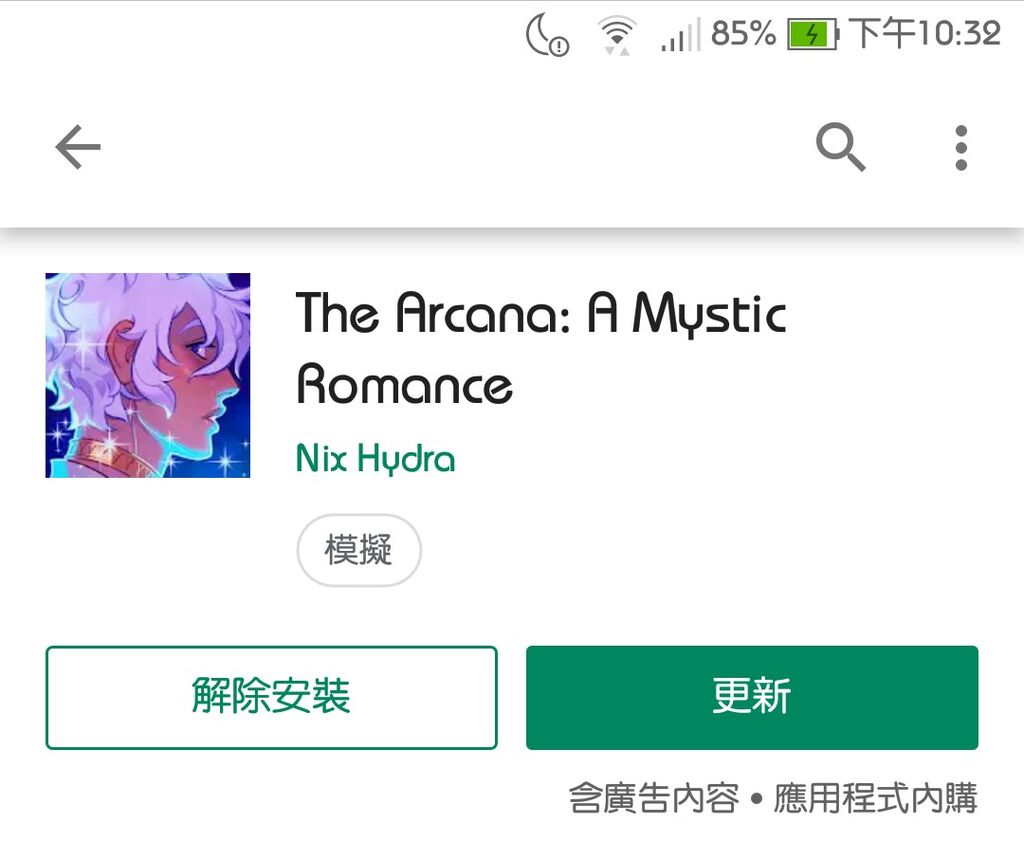Open the Nix Hydra developer page
1024x841 pixels.
coord(376,458)
